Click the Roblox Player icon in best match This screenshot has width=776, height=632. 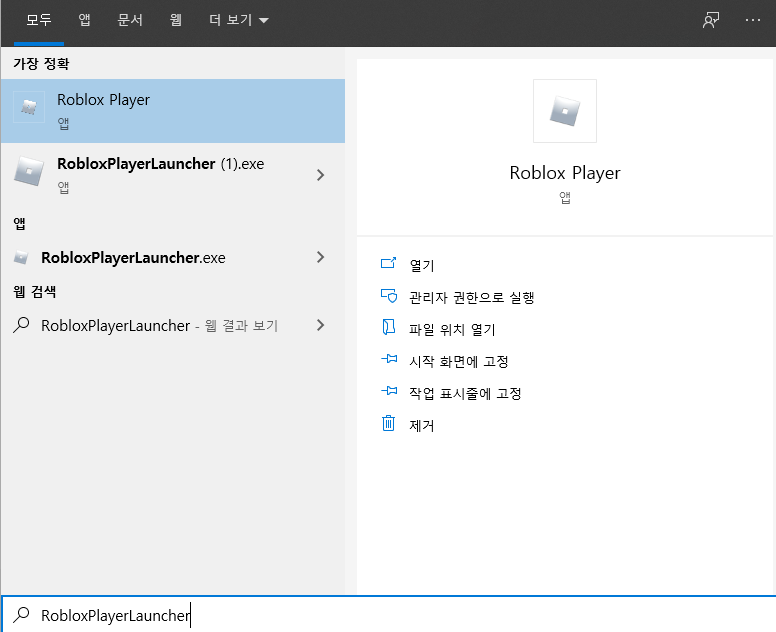(29, 106)
